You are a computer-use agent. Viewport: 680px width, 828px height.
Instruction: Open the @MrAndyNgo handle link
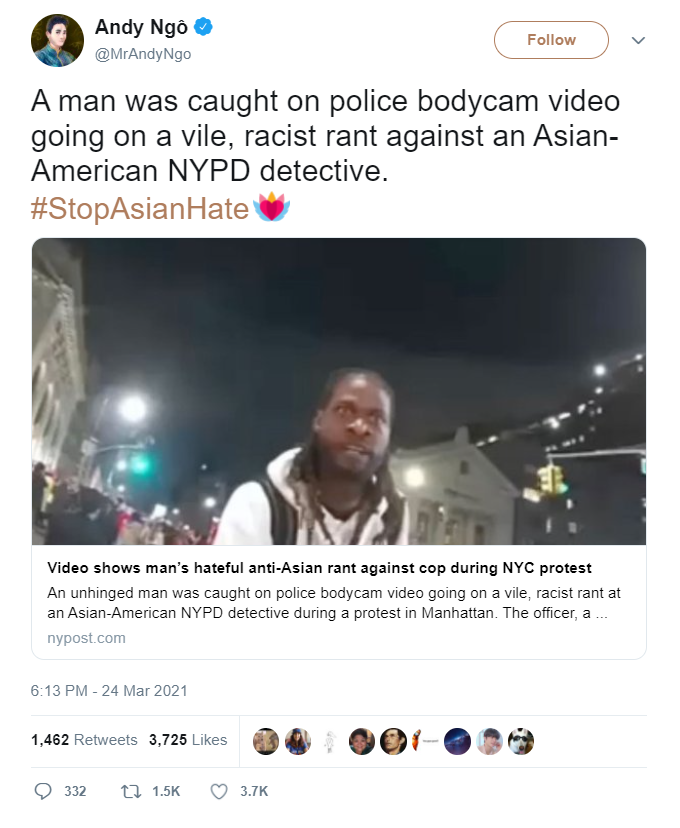click(143, 54)
